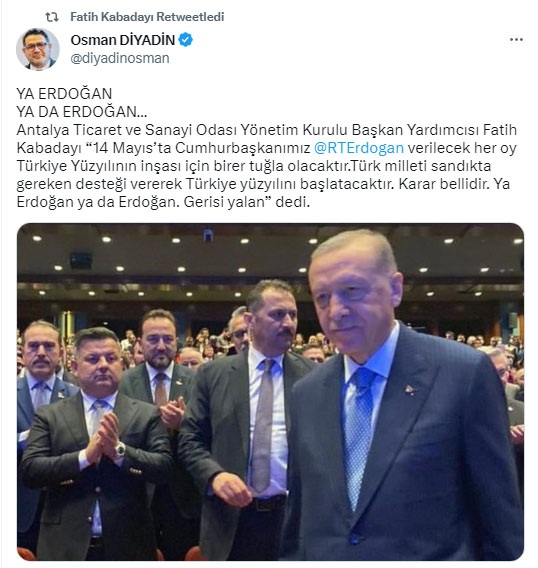Click the wristwatch in the photo
Viewport: 538px width, 568px height.
click(x=120, y=450)
